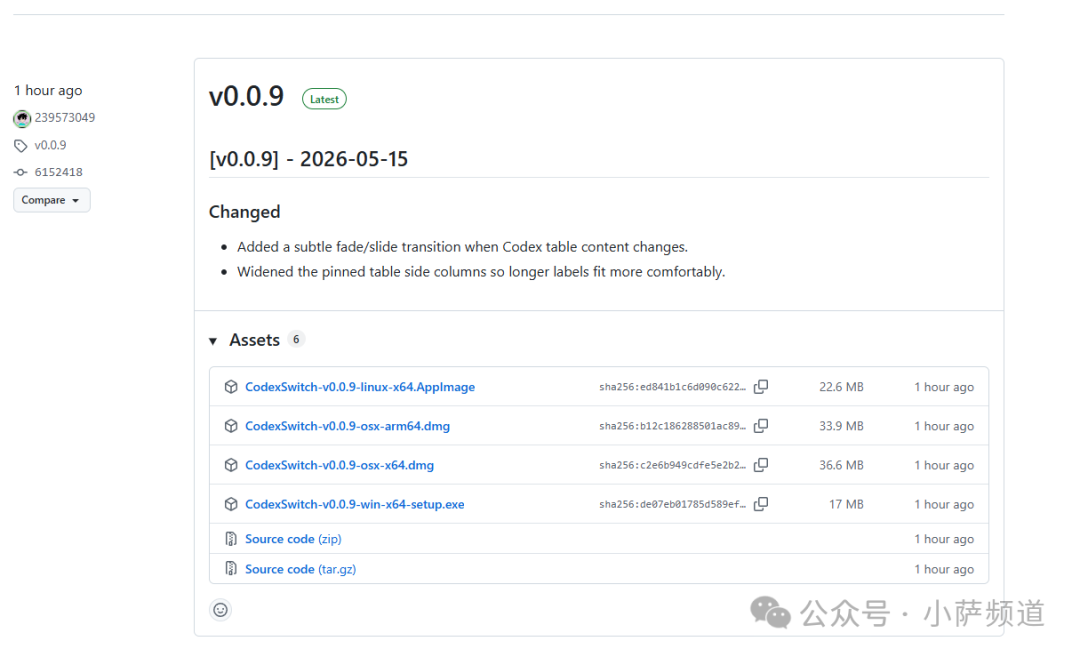1080x657 pixels.
Task: Click the package icon beside linux-x64.AppImage
Action: coord(231,387)
